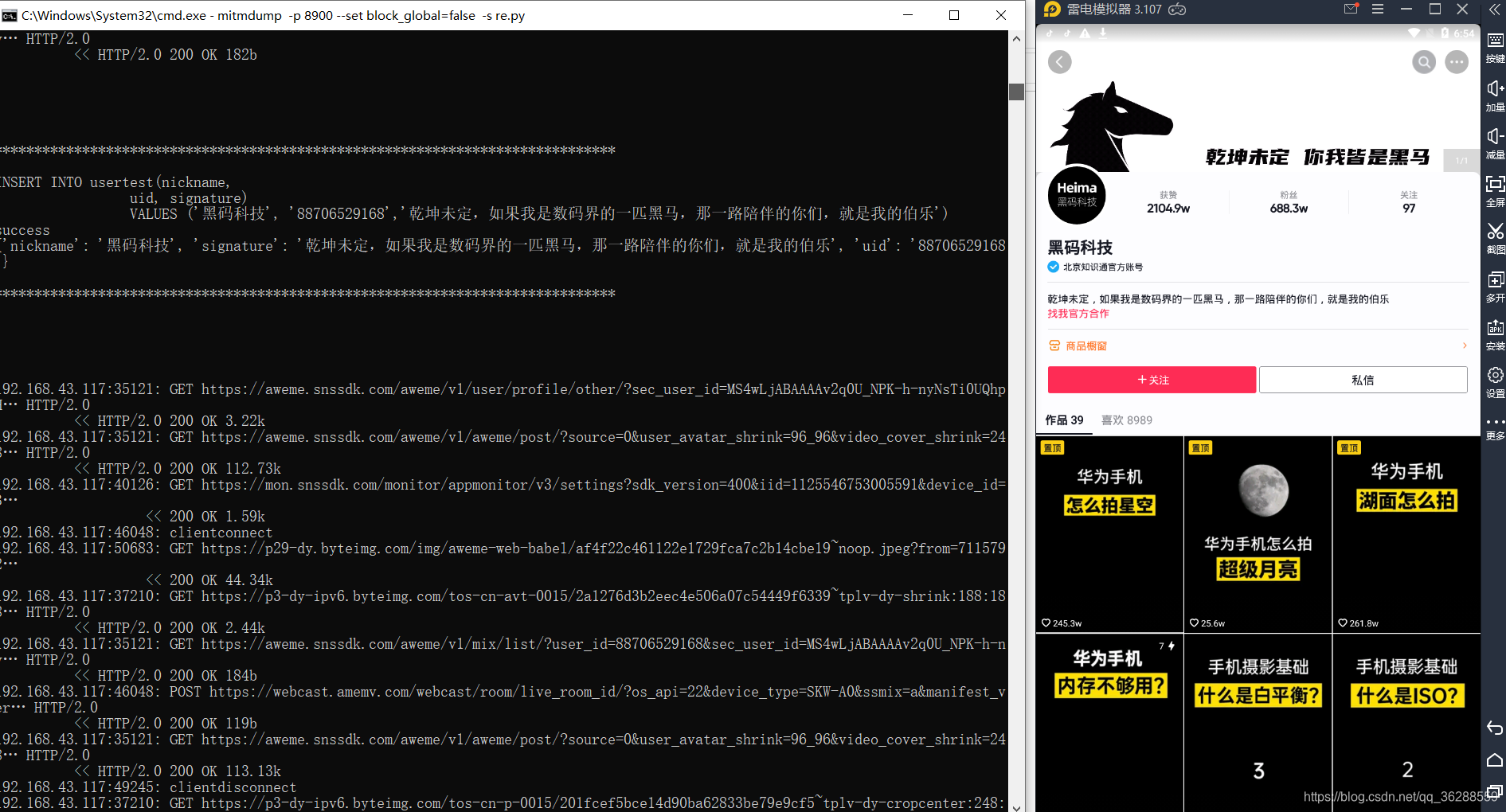
Task: Open video 手机摄影基础 什么是ISO?
Action: 1406,723
